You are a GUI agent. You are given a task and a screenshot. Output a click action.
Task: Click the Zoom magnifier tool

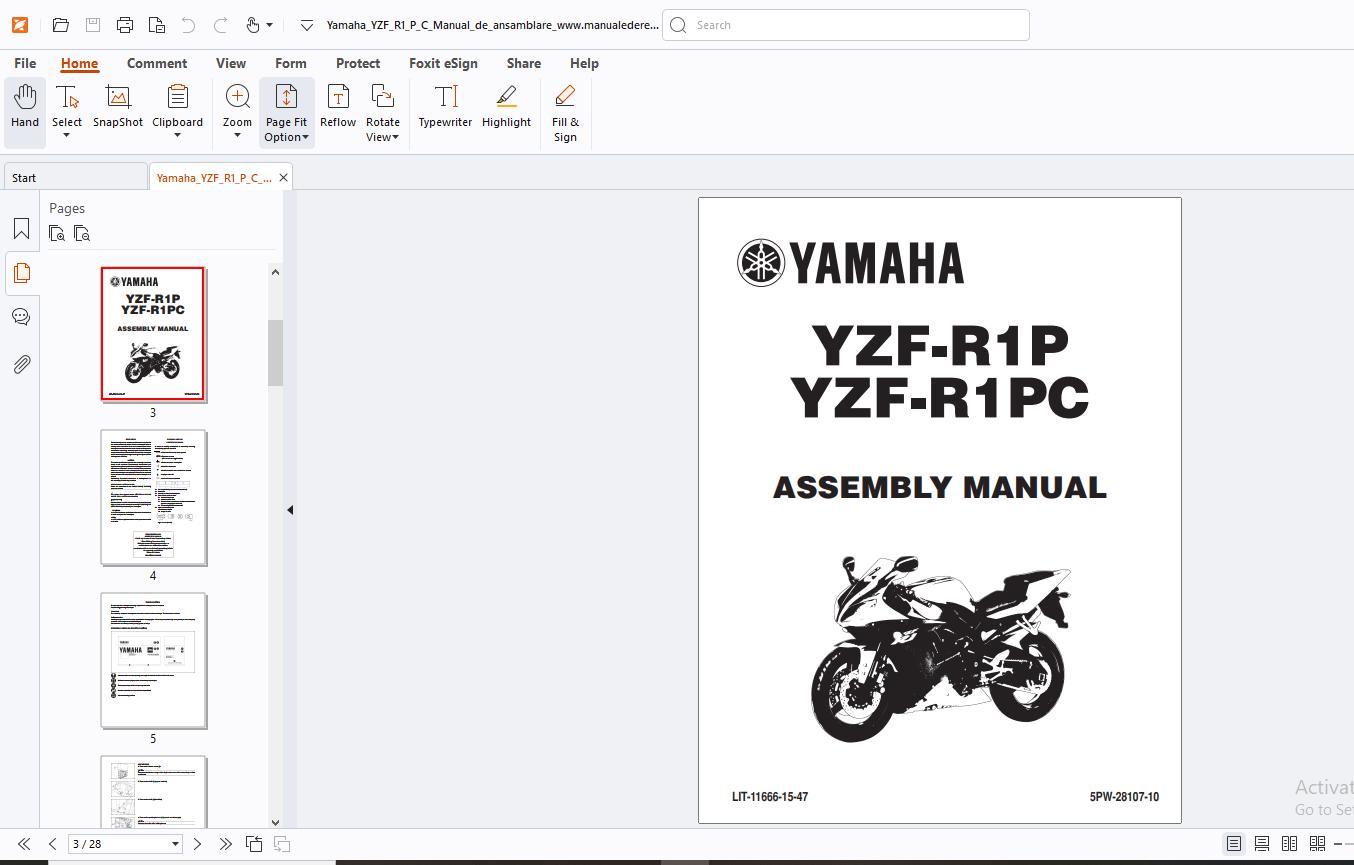click(237, 105)
